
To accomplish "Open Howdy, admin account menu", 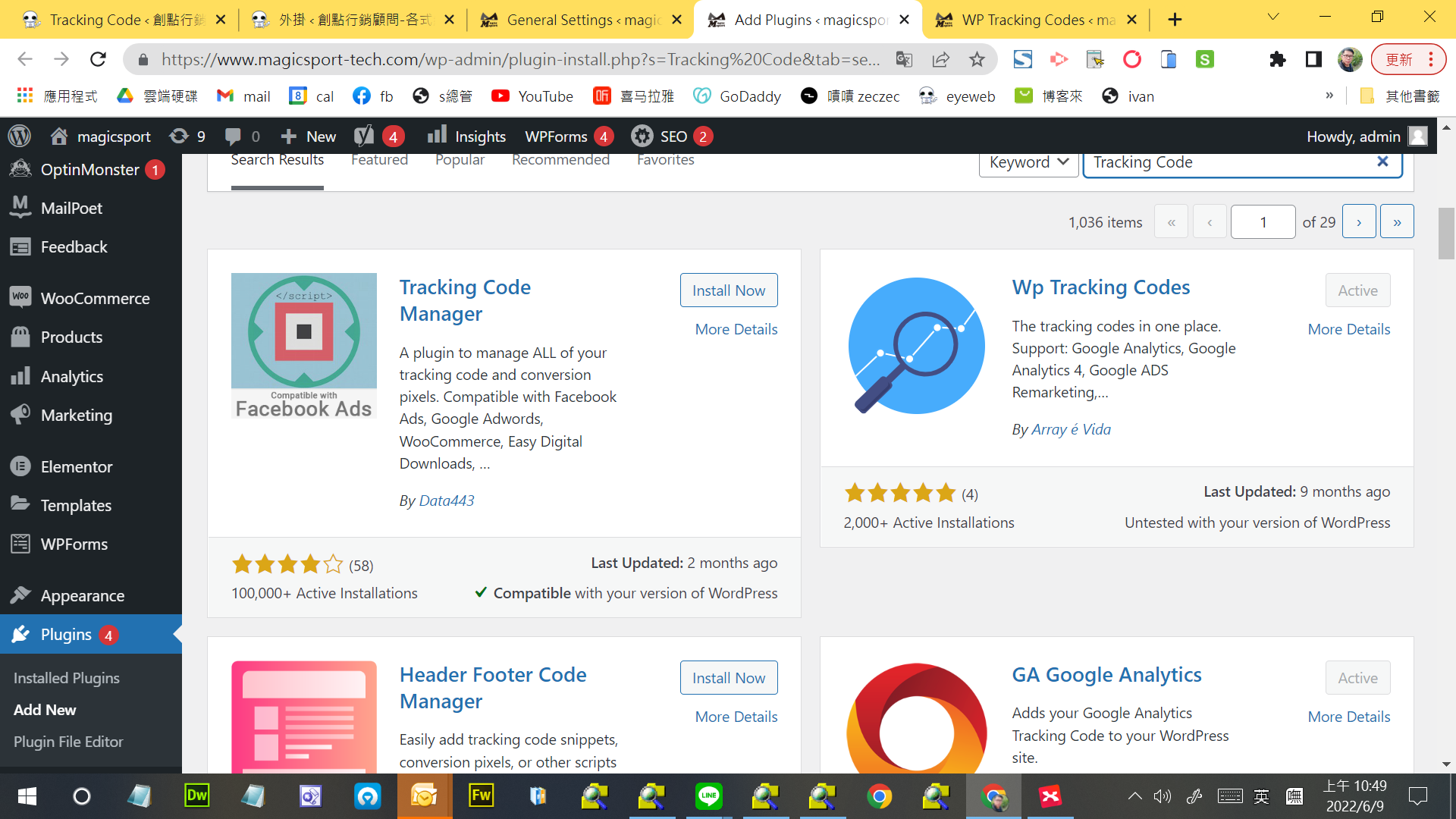I will (1367, 136).
